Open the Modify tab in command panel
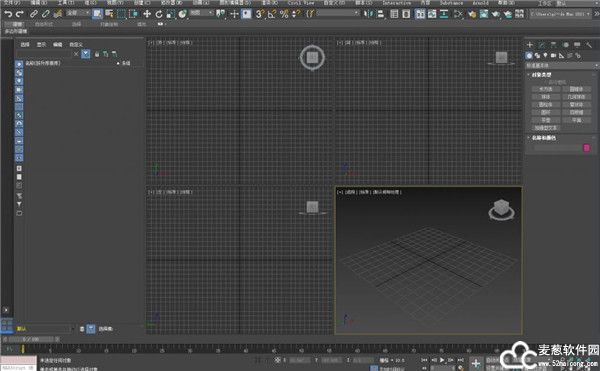Image resolution: width=600 pixels, height=371 pixels. [x=541, y=45]
